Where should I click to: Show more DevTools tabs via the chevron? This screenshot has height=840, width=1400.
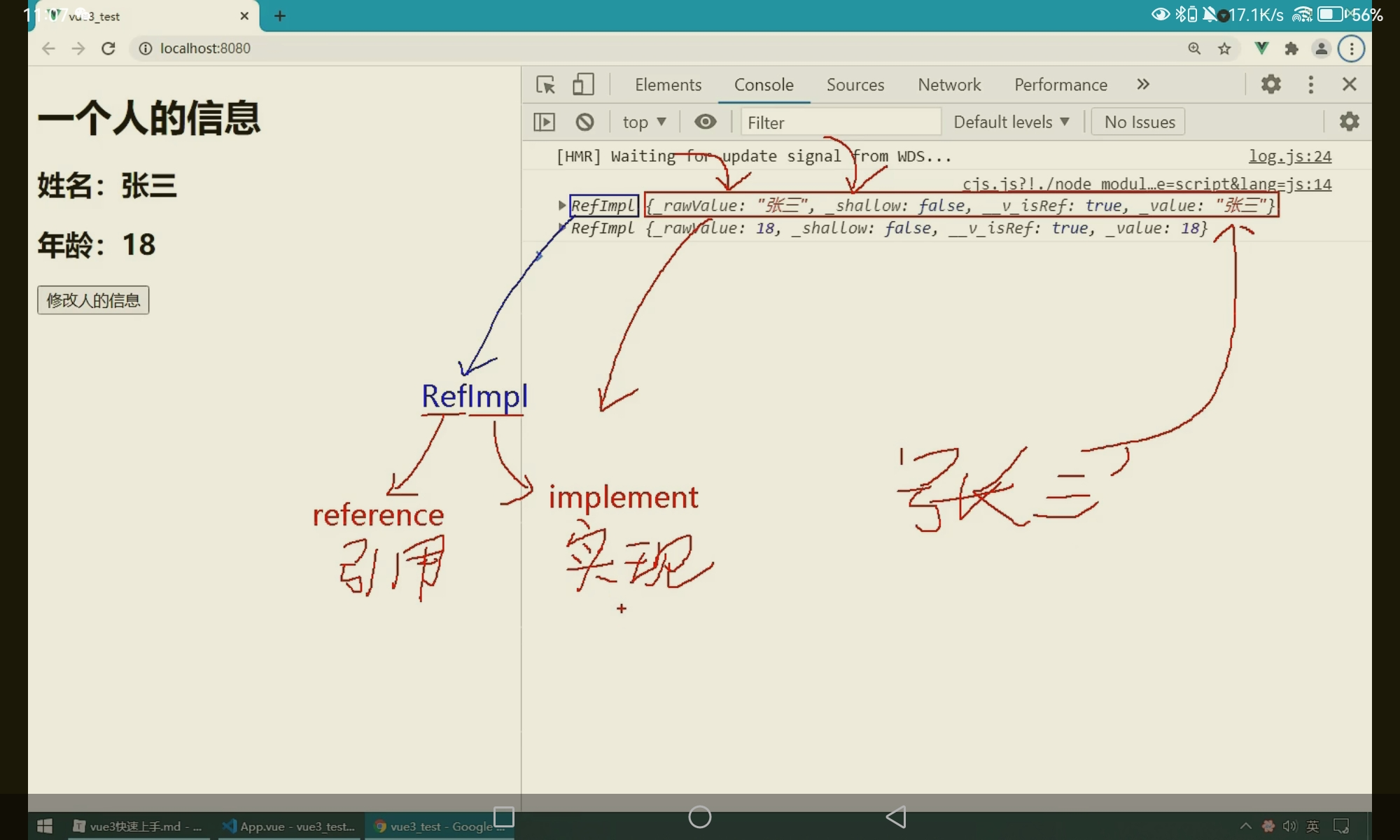pos(1143,85)
